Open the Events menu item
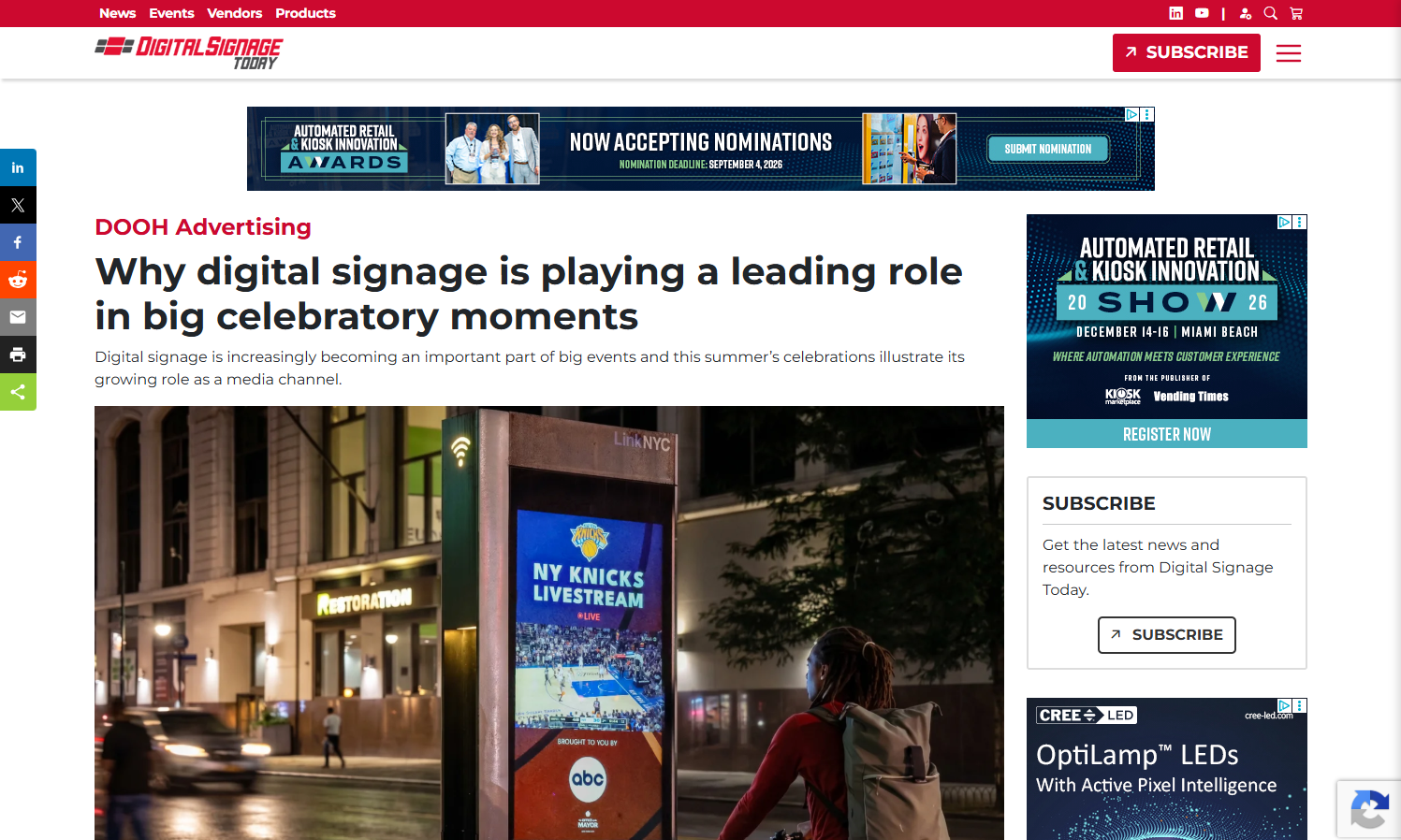Screen dimensions: 1401x840 171,13
